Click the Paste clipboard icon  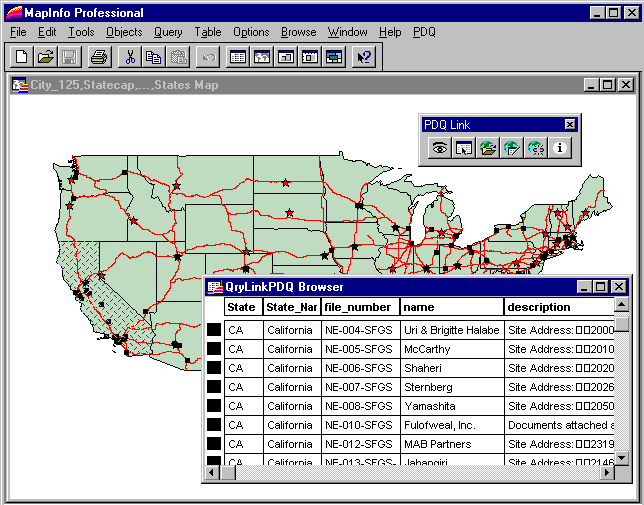[178, 57]
